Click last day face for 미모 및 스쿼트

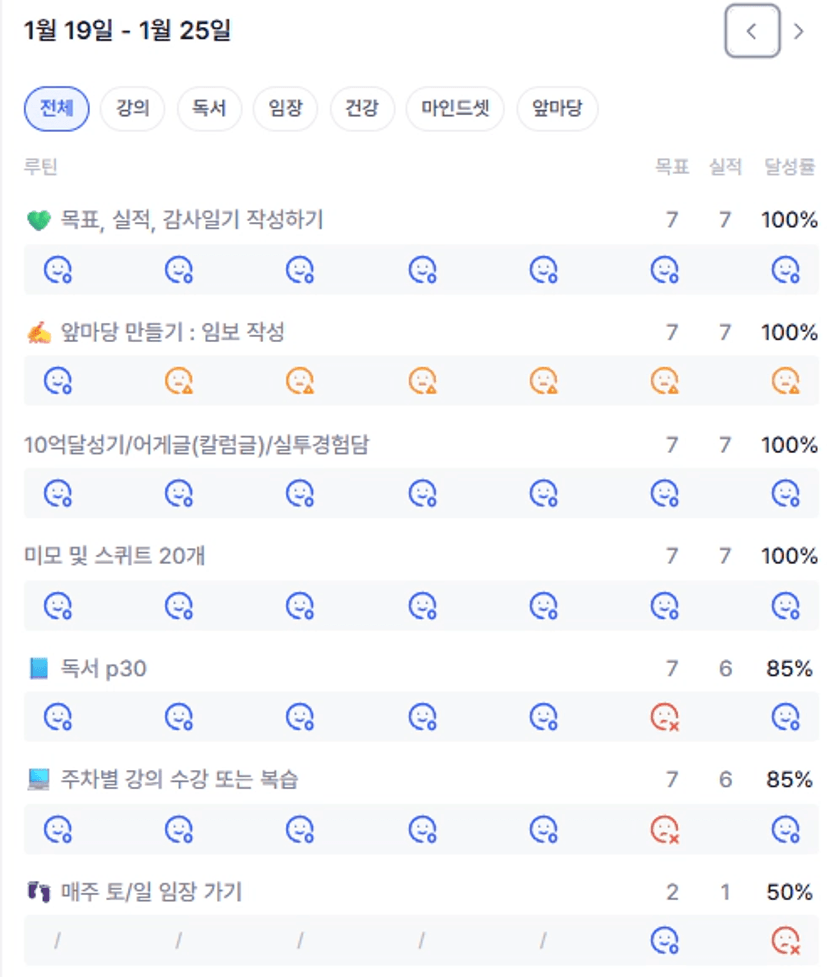click(785, 605)
